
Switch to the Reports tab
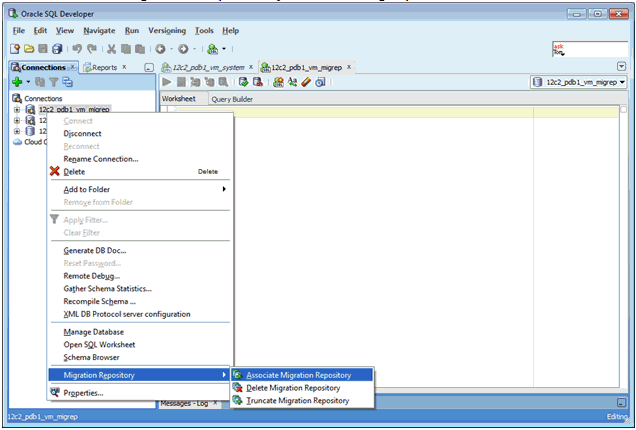click(x=104, y=67)
